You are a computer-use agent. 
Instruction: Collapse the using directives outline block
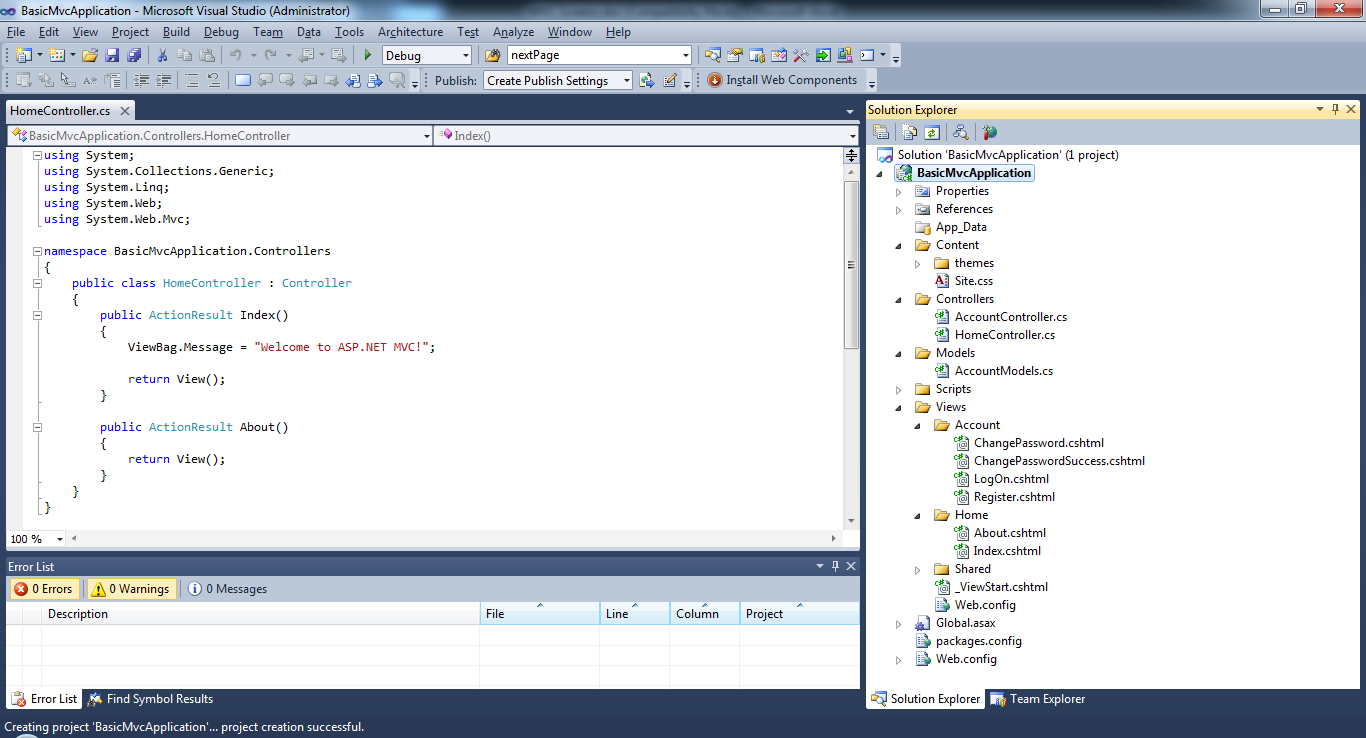pyautogui.click(x=37, y=155)
